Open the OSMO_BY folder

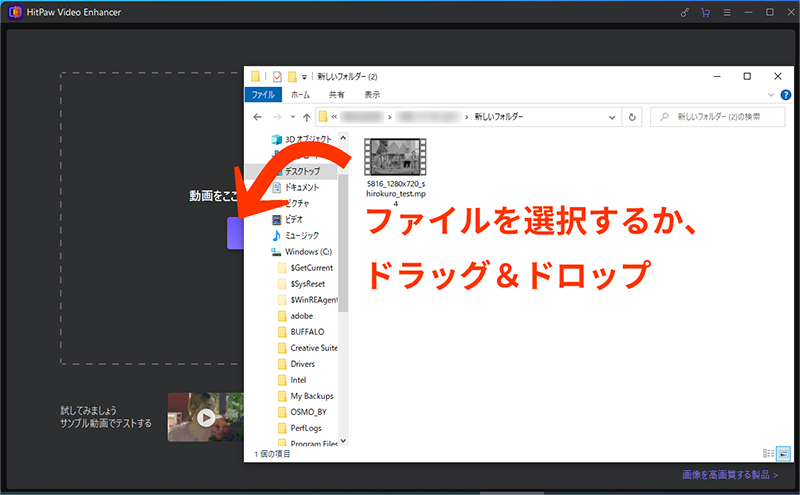308,412
